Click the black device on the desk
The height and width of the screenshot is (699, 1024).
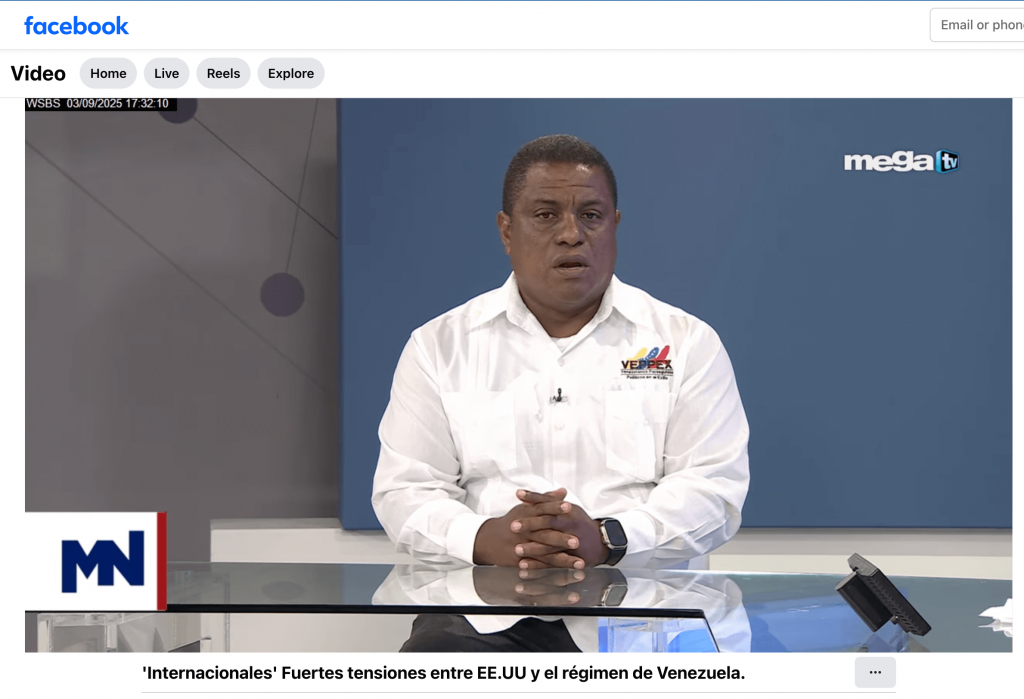tap(882, 597)
